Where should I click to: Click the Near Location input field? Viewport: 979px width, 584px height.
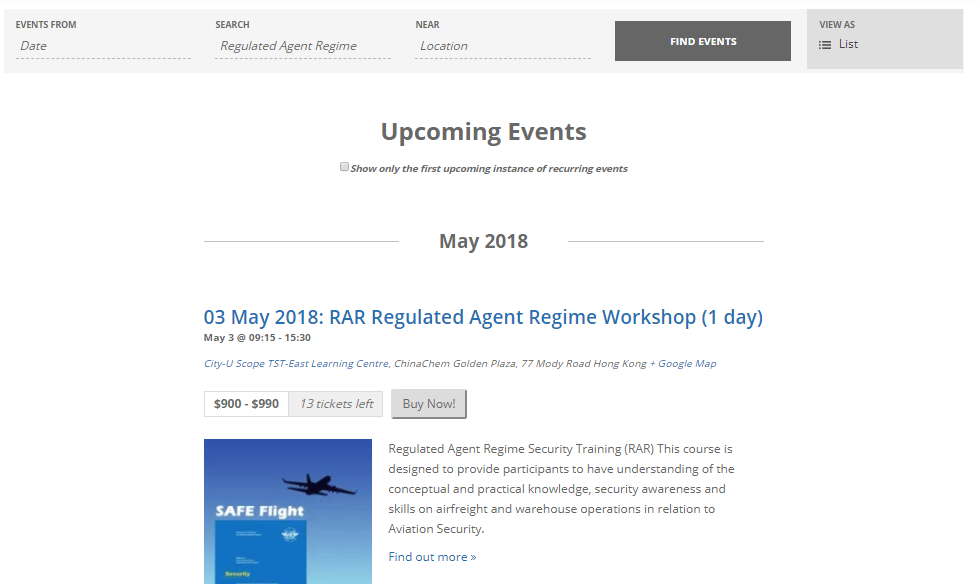502,46
